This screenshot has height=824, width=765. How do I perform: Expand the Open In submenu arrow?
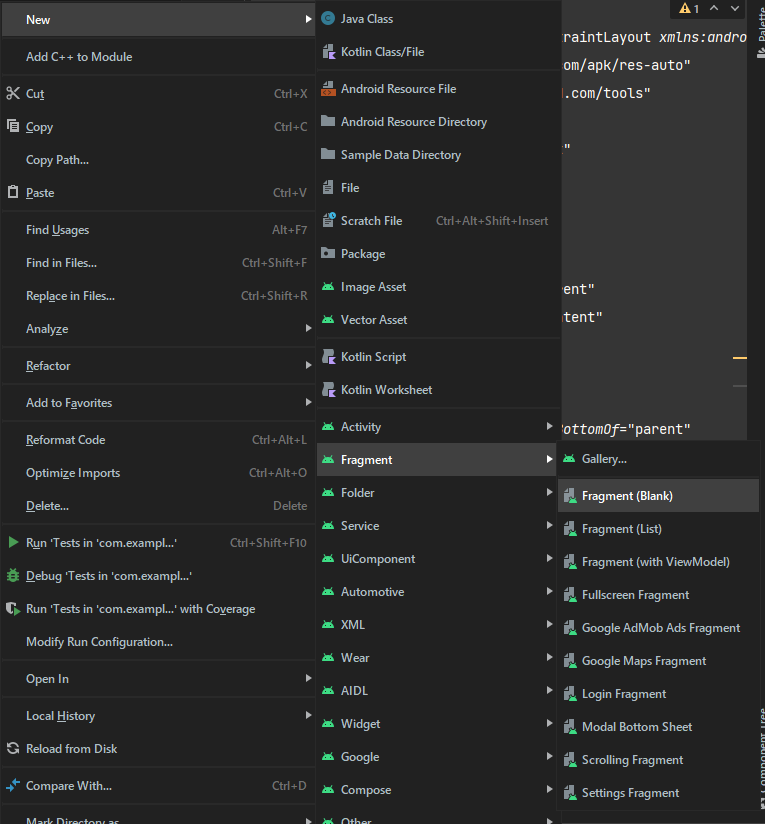click(x=308, y=678)
